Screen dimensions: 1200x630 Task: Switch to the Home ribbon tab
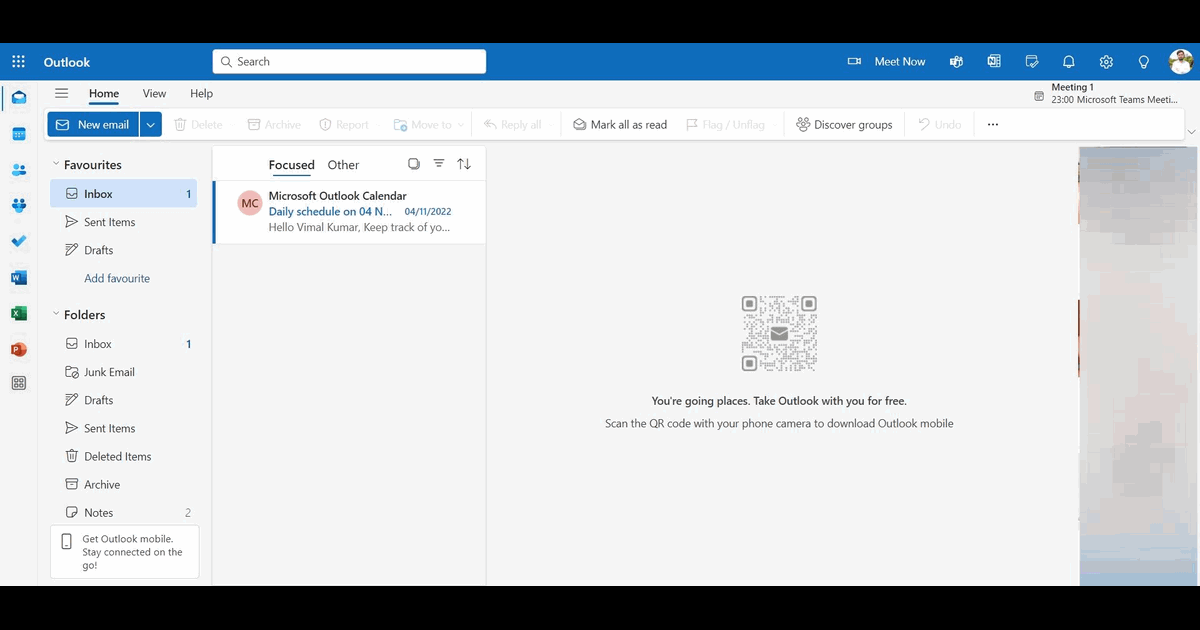[x=104, y=94]
